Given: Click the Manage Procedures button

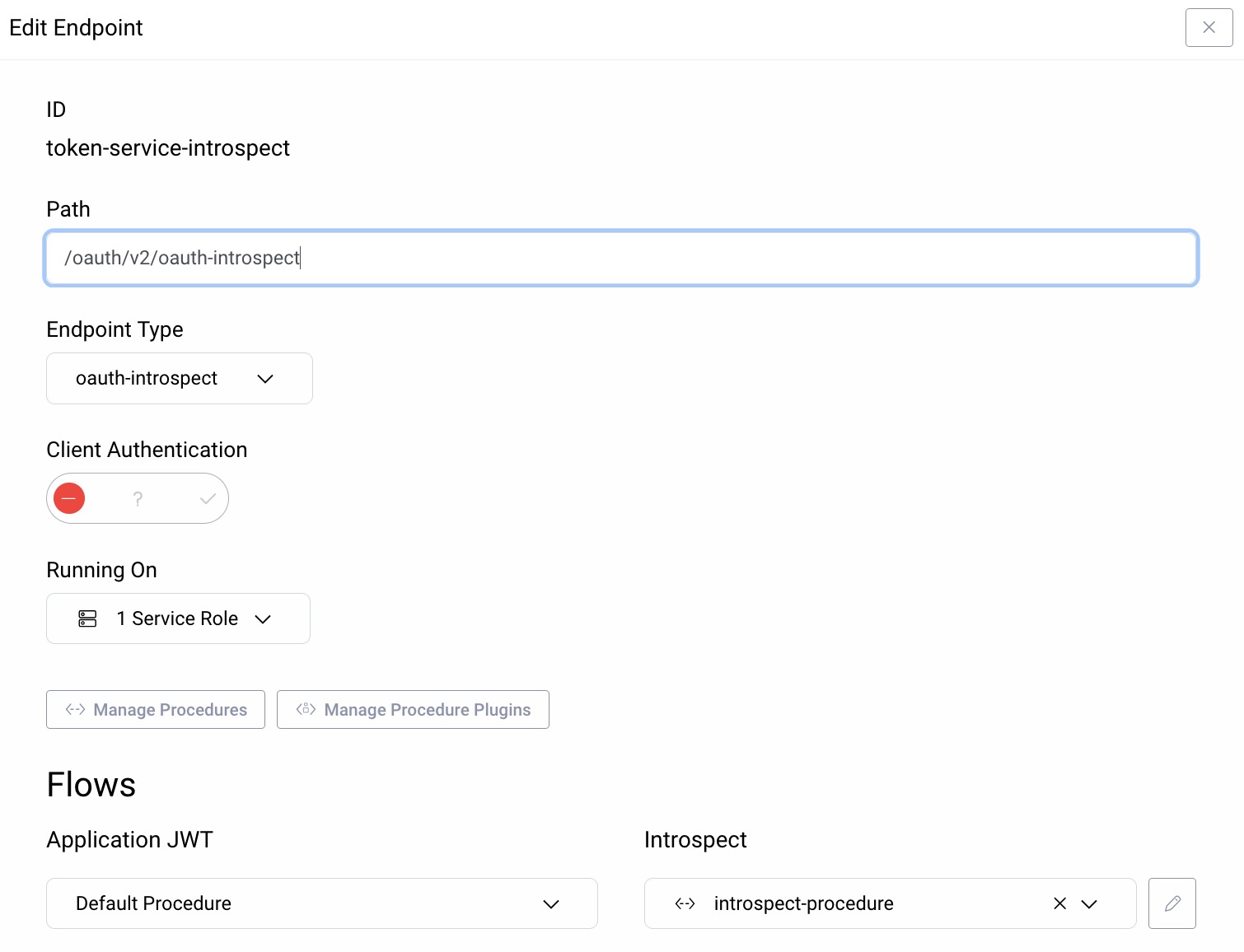Looking at the screenshot, I should [x=156, y=710].
